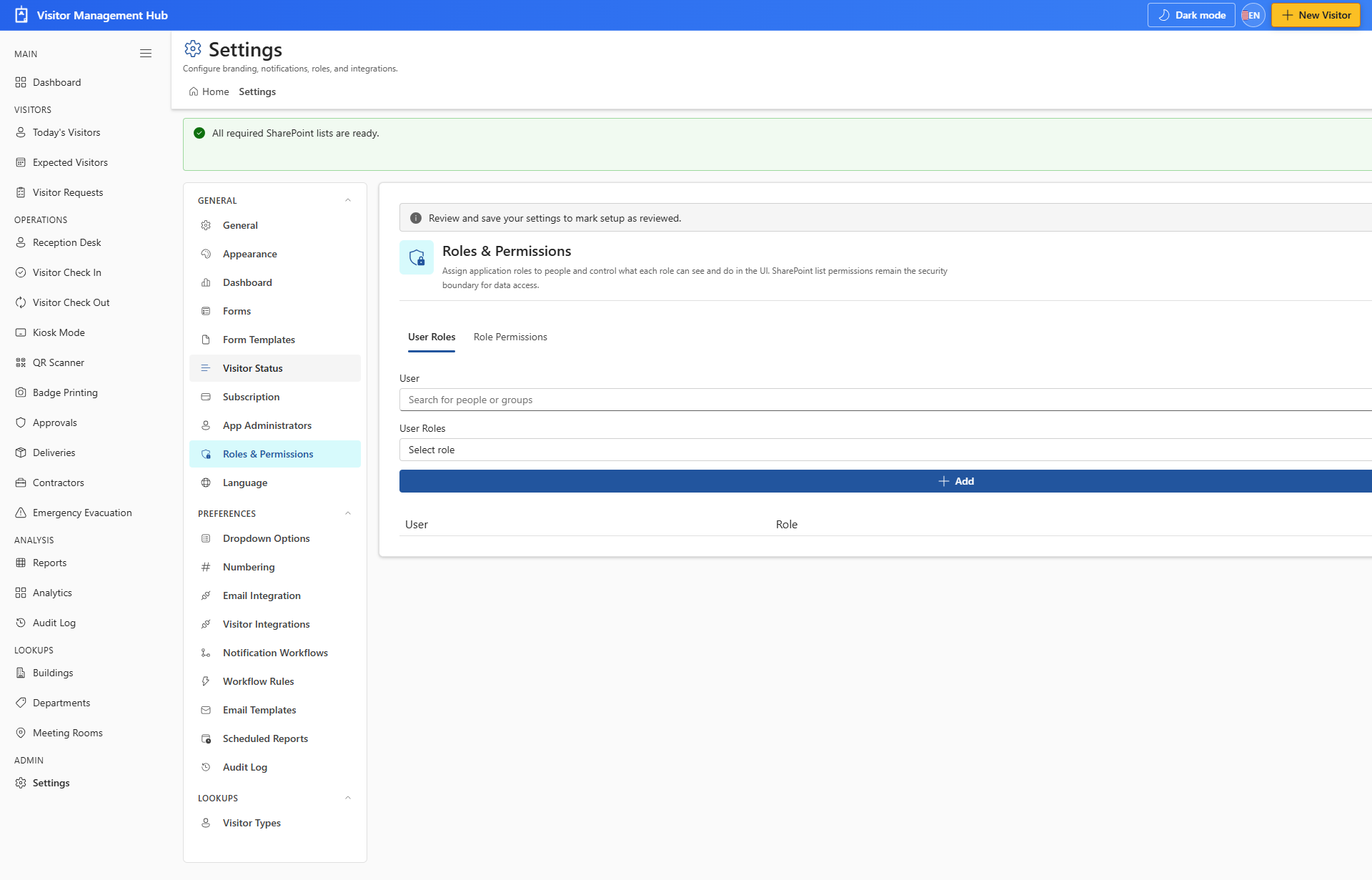The image size is (1372, 880).
Task: Click the Settings gear icon in sidebar
Action: pos(21,783)
